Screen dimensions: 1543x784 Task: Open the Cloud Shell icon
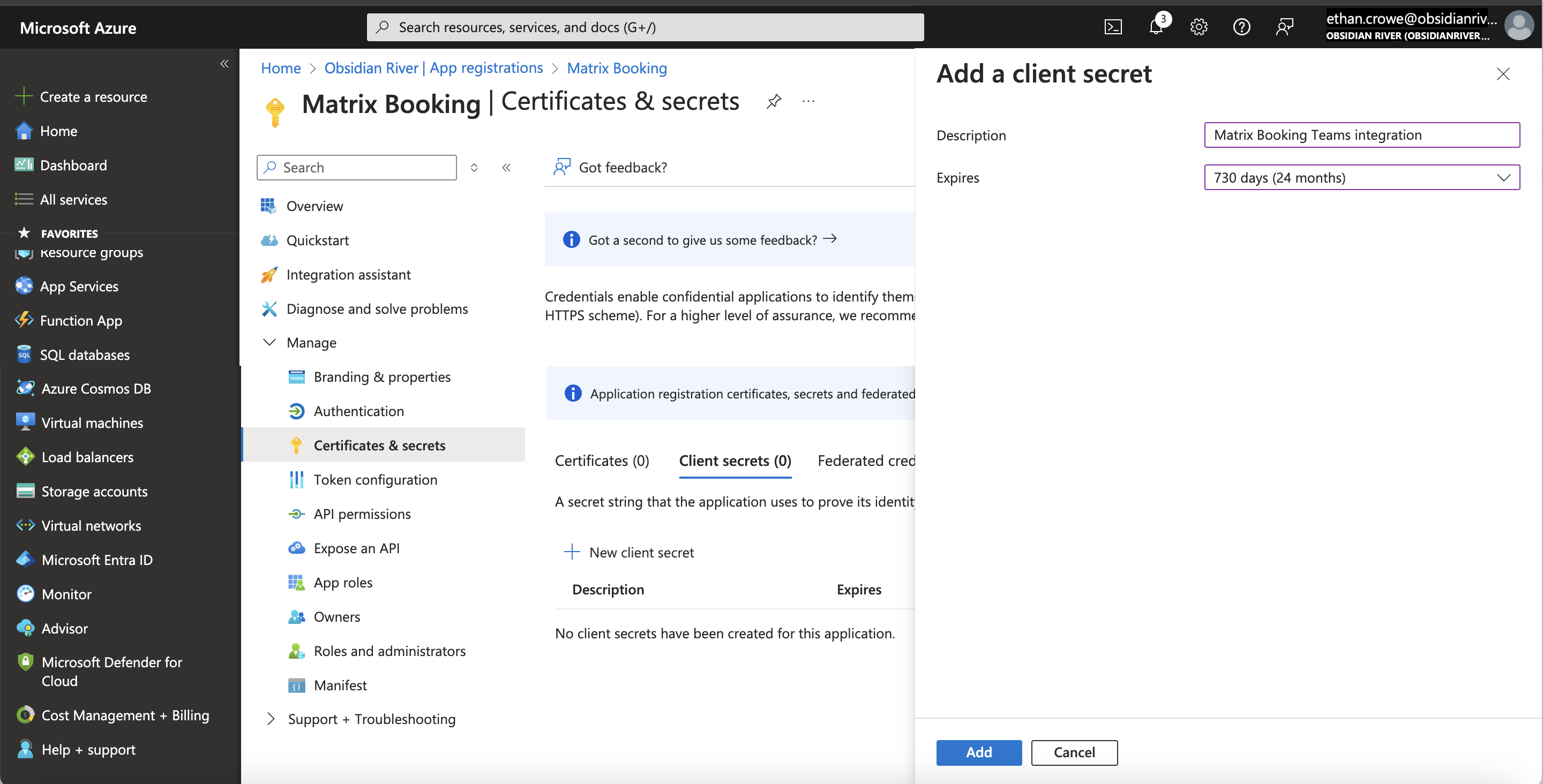click(x=1113, y=27)
